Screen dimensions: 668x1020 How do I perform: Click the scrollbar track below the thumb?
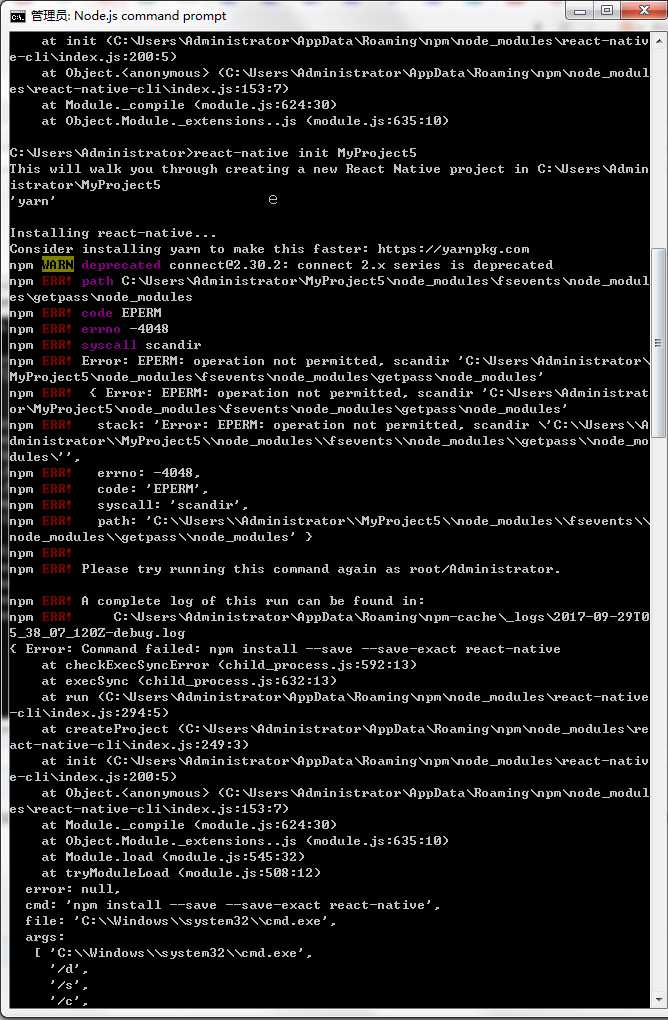pyautogui.click(x=658, y=714)
